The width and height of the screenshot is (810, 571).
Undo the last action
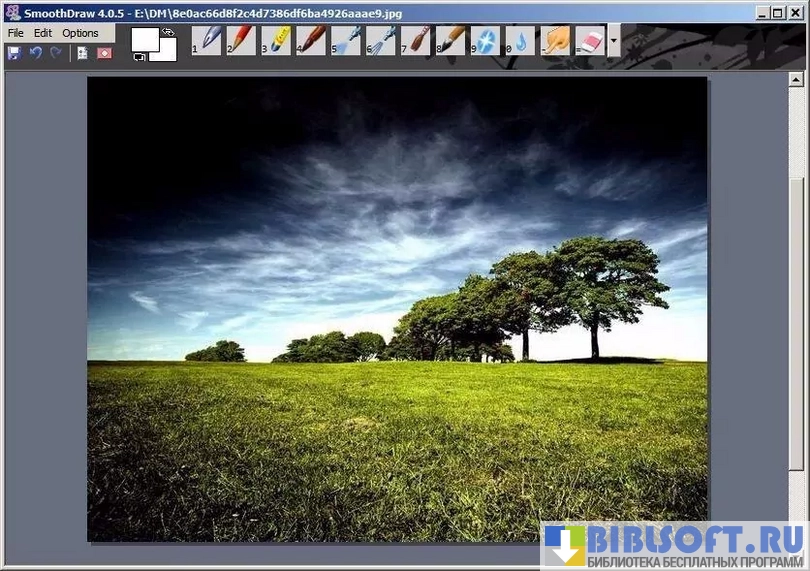(x=35, y=53)
